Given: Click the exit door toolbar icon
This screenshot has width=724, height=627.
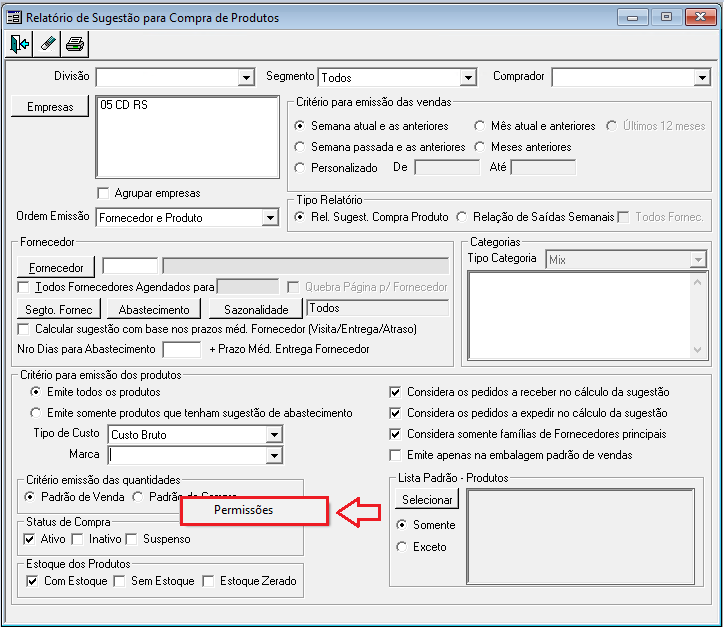Looking at the screenshot, I should 19,44.
